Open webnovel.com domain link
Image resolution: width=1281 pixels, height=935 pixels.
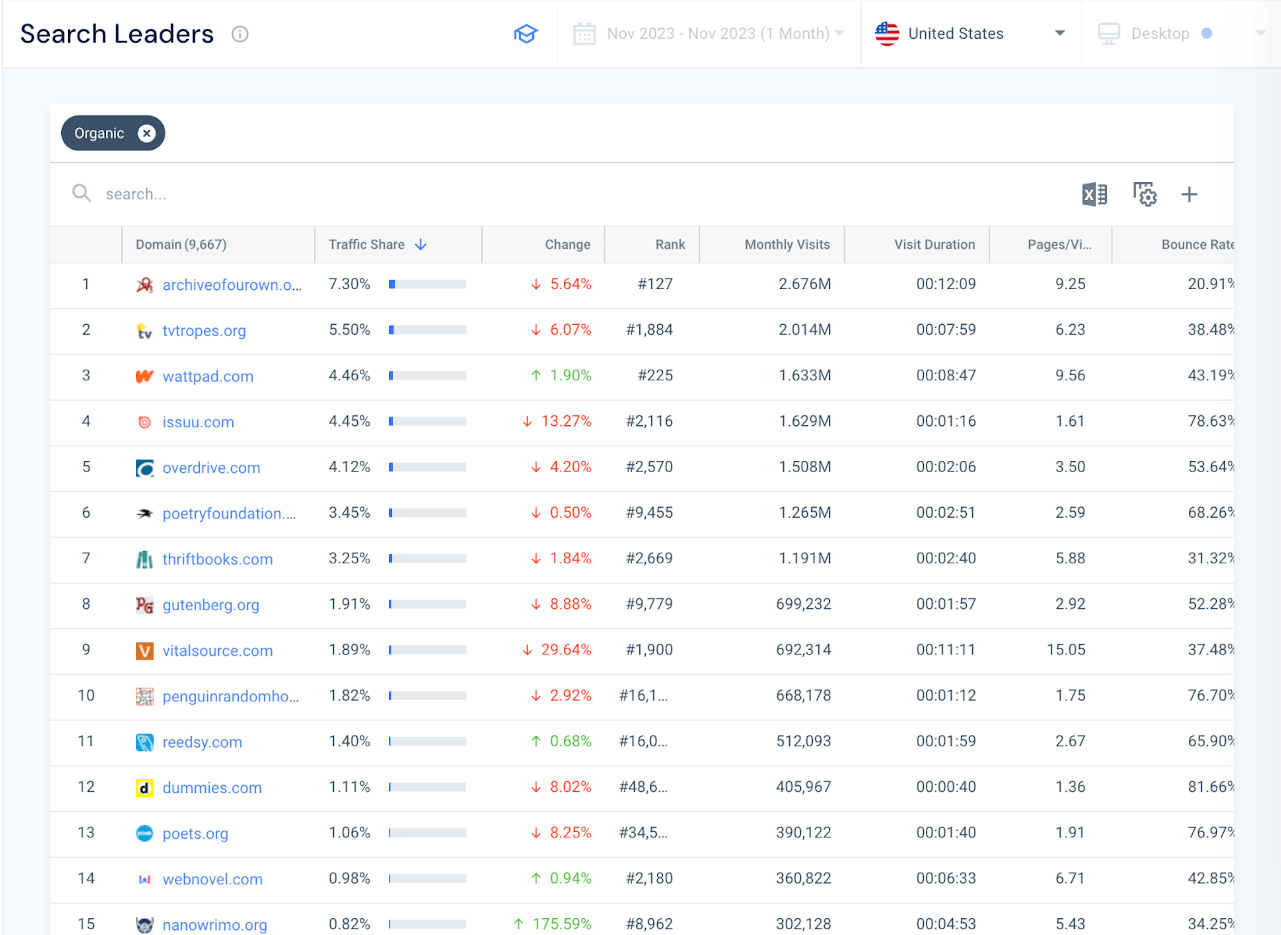pyautogui.click(x=212, y=879)
